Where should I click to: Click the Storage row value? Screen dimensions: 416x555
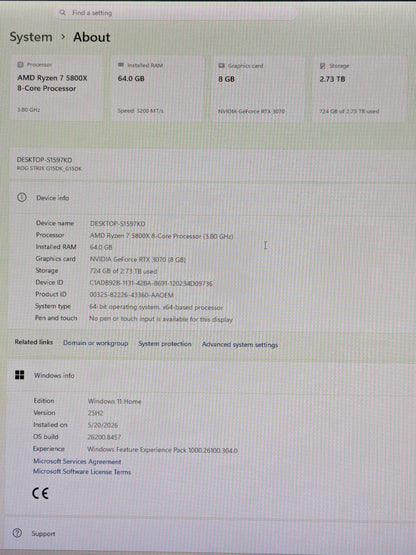(x=123, y=271)
